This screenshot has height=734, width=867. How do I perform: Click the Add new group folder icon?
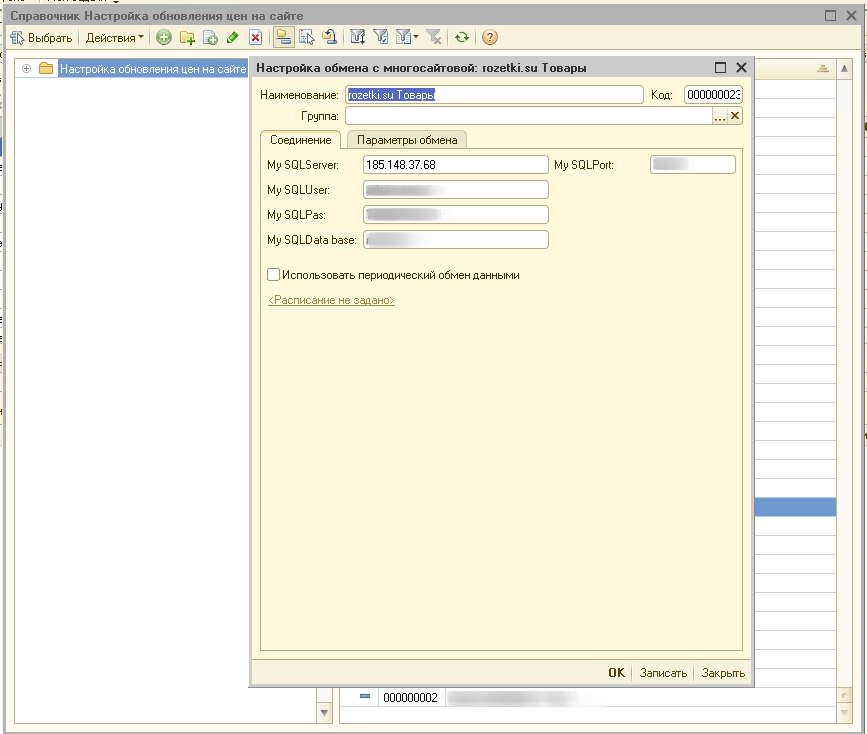pyautogui.click(x=187, y=38)
